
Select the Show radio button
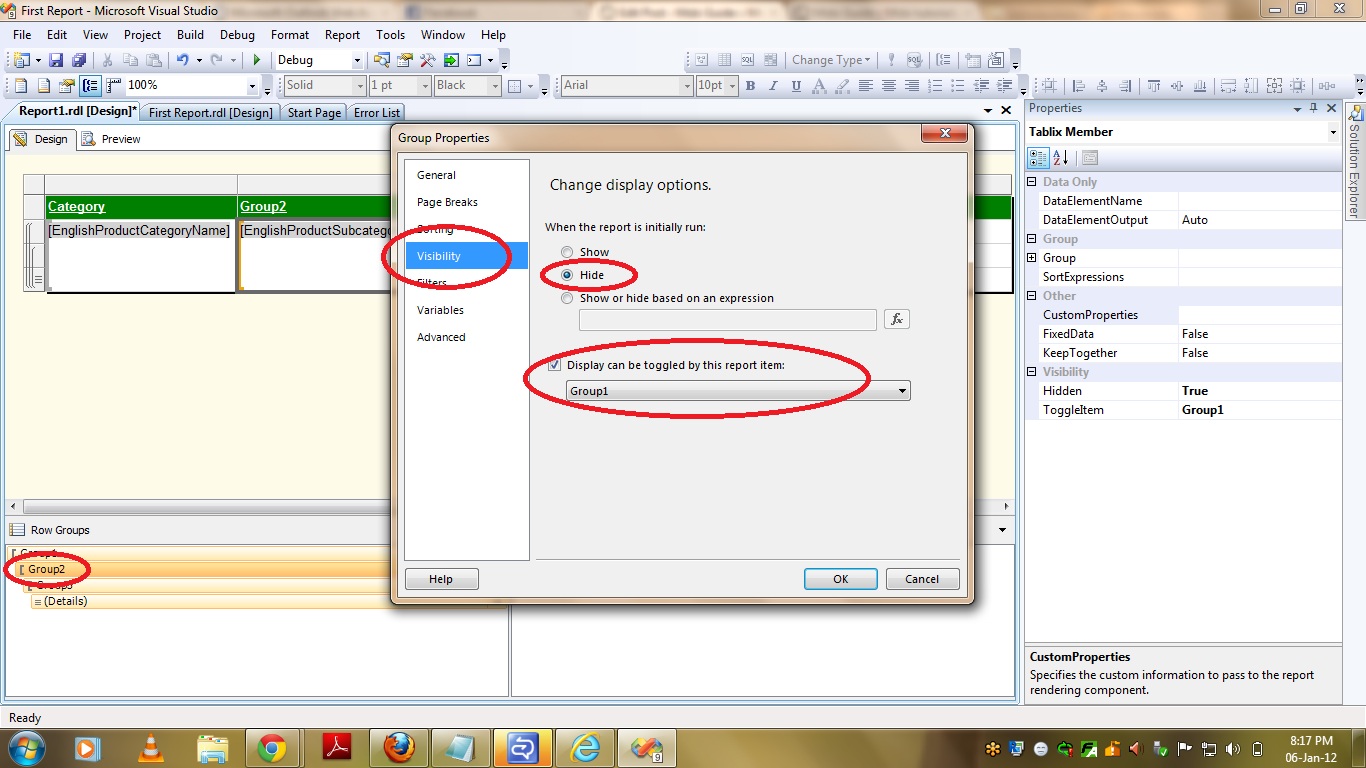pos(568,252)
